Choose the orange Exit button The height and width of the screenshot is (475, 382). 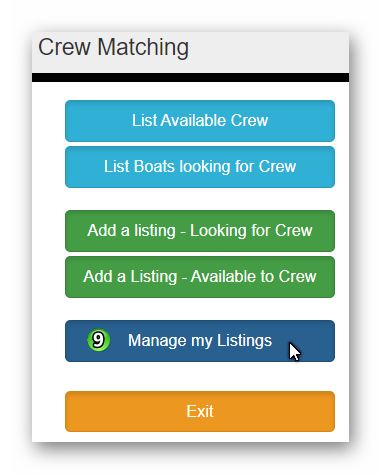point(200,411)
